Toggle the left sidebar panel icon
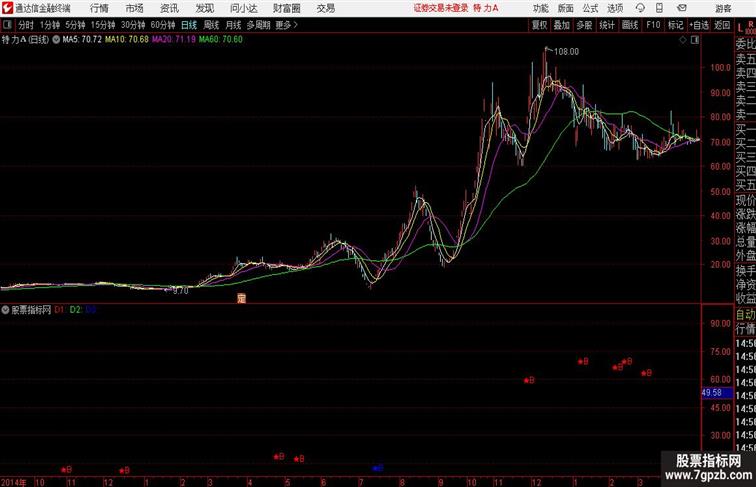 [7, 25]
